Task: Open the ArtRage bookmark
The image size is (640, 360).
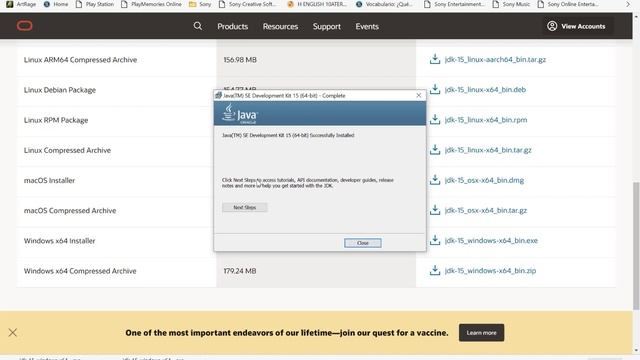Action: click(x=21, y=4)
